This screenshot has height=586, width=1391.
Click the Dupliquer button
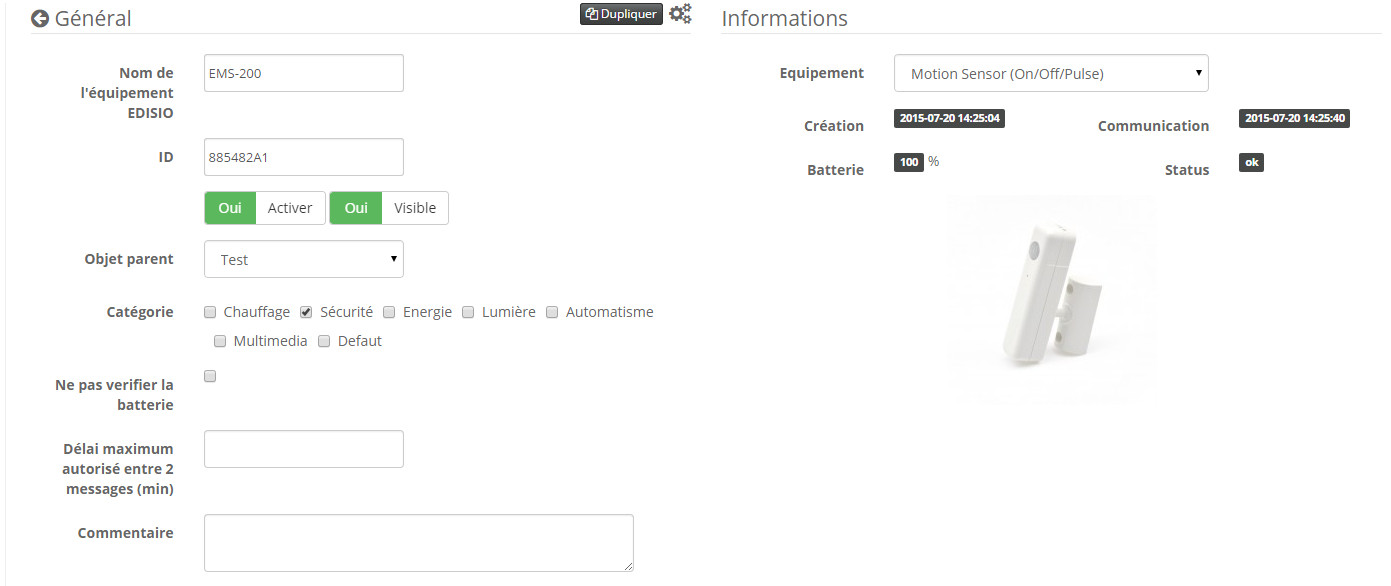(x=621, y=14)
